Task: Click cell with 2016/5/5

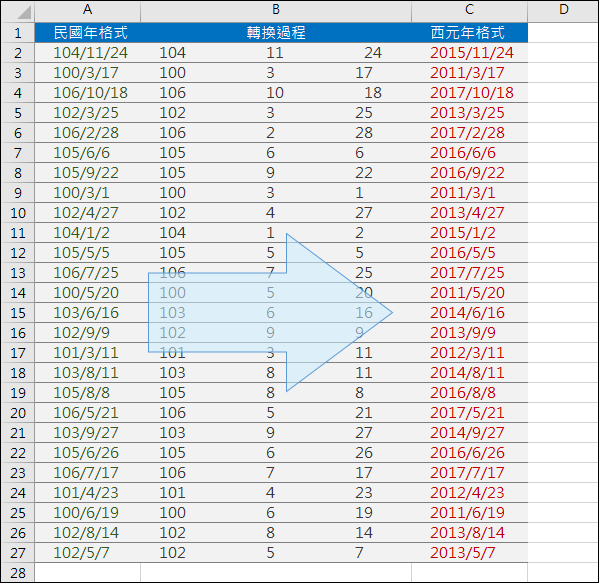Action: pos(469,253)
